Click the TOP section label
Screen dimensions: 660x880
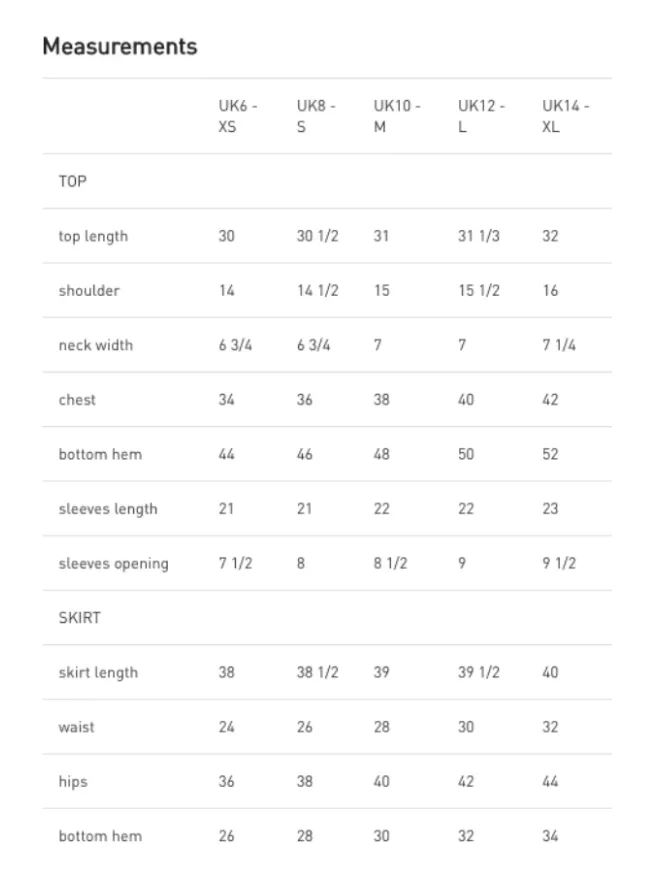73,181
